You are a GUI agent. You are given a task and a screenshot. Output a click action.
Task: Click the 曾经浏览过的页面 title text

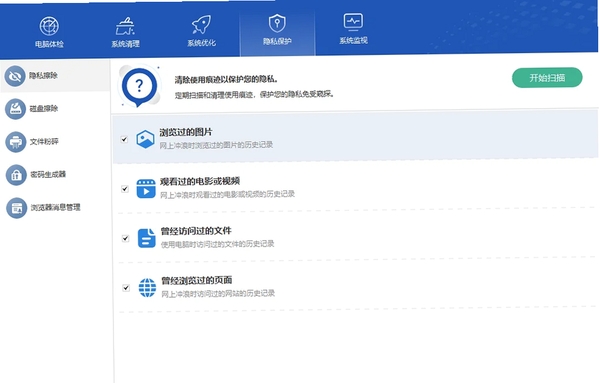coord(197,280)
